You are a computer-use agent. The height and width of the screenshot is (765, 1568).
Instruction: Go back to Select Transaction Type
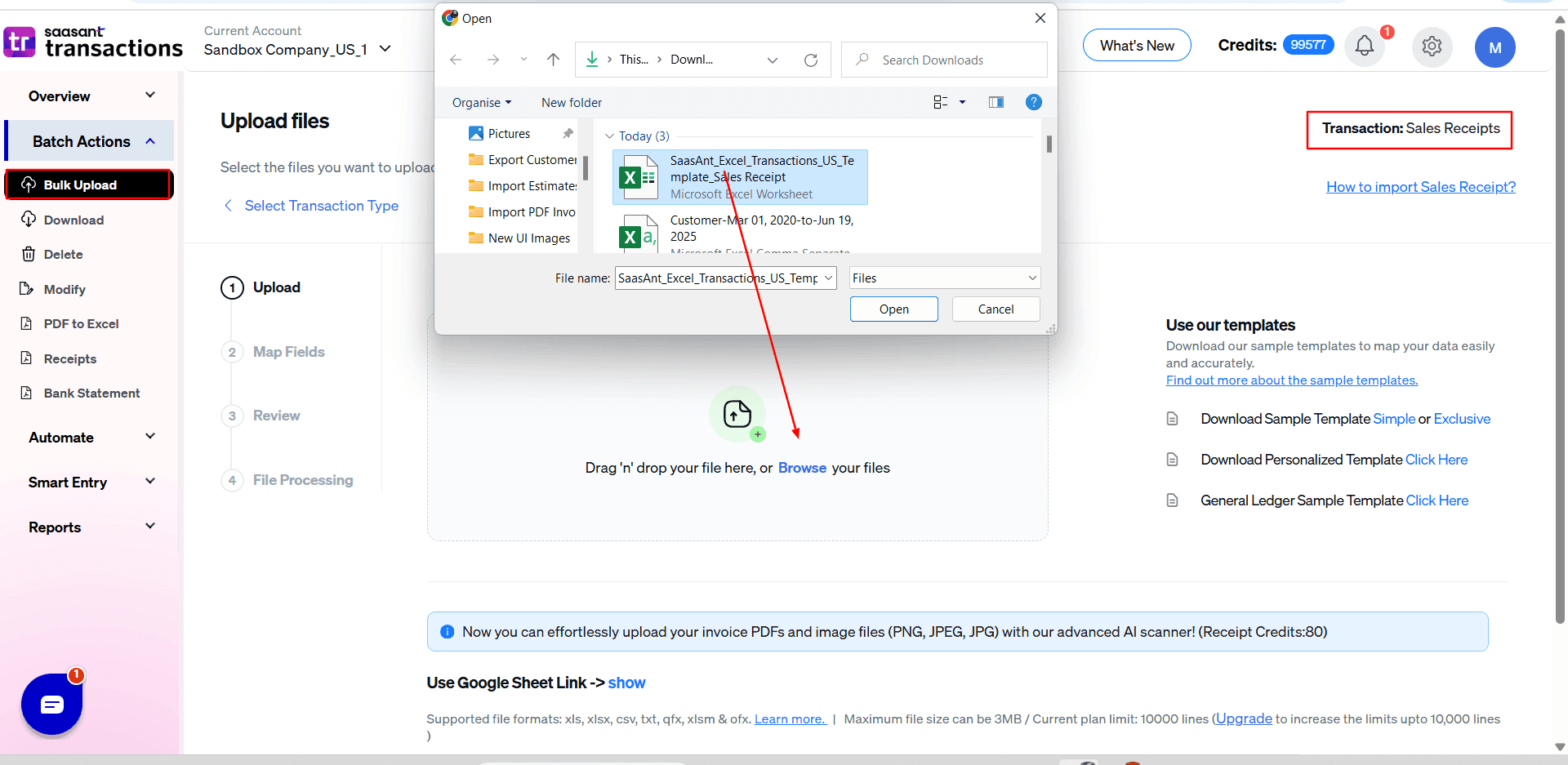tap(321, 206)
